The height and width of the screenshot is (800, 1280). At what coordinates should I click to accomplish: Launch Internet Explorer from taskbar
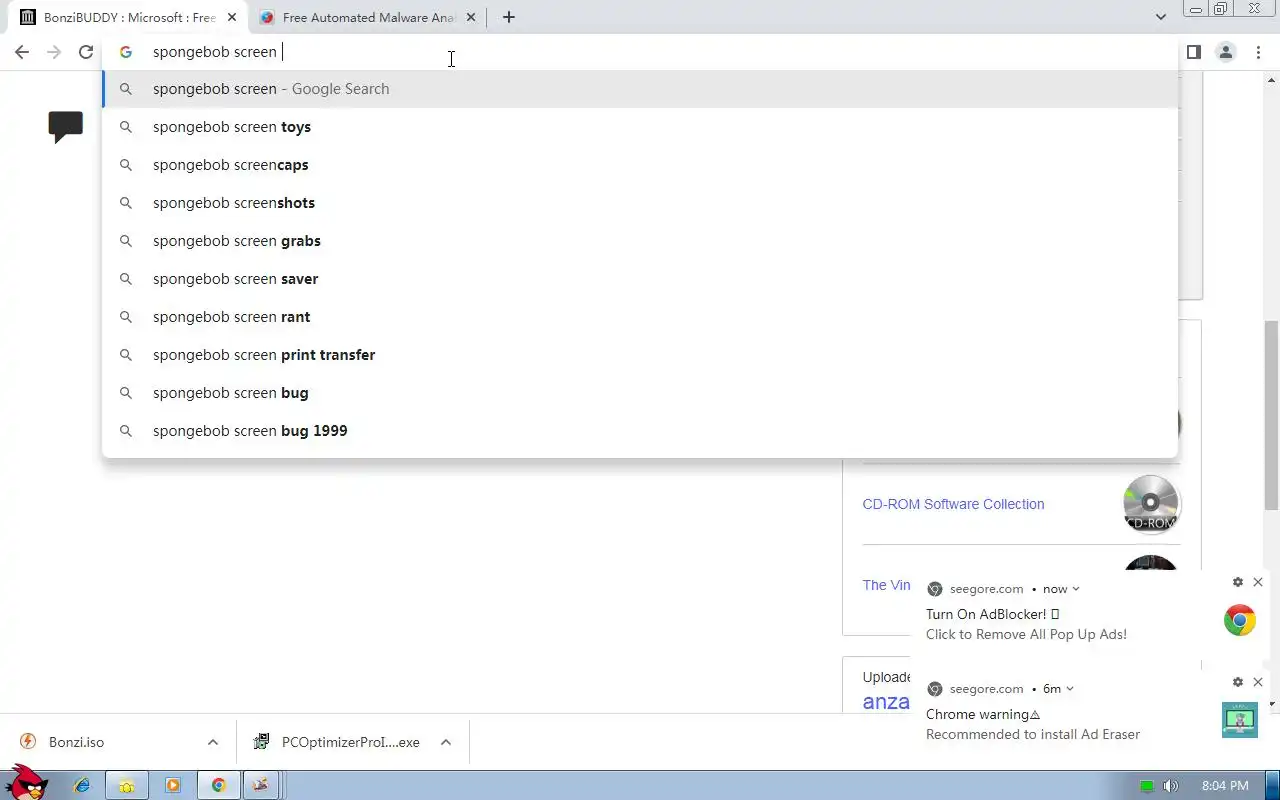[x=82, y=786]
